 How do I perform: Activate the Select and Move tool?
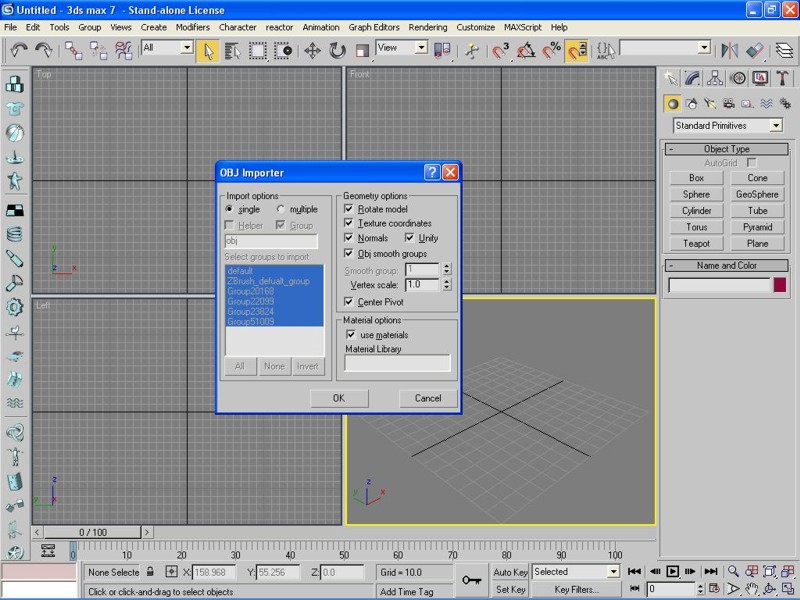click(312, 51)
